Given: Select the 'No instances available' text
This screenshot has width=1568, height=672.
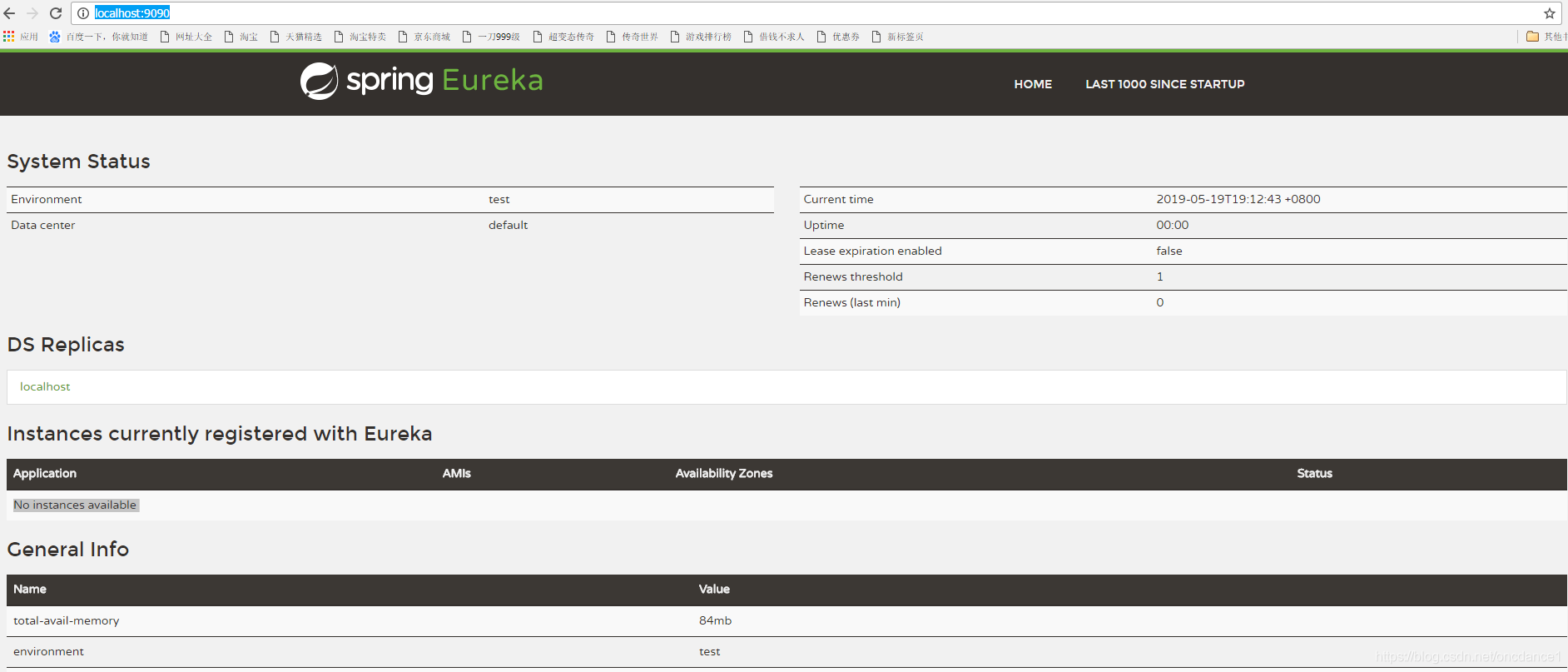Looking at the screenshot, I should click(75, 505).
